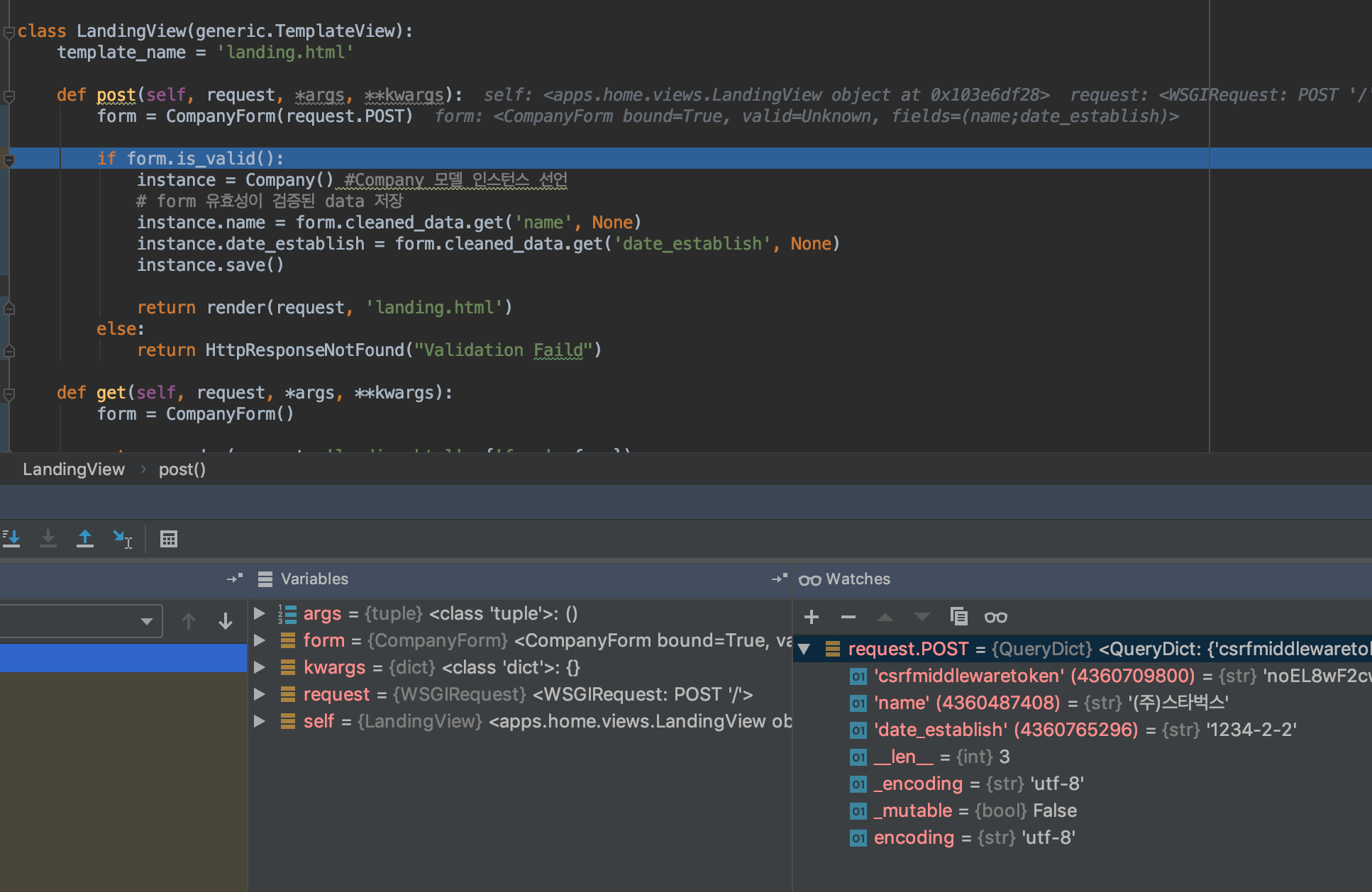
Task: Toggle fold marker beside post method definition
Action: coord(9,96)
